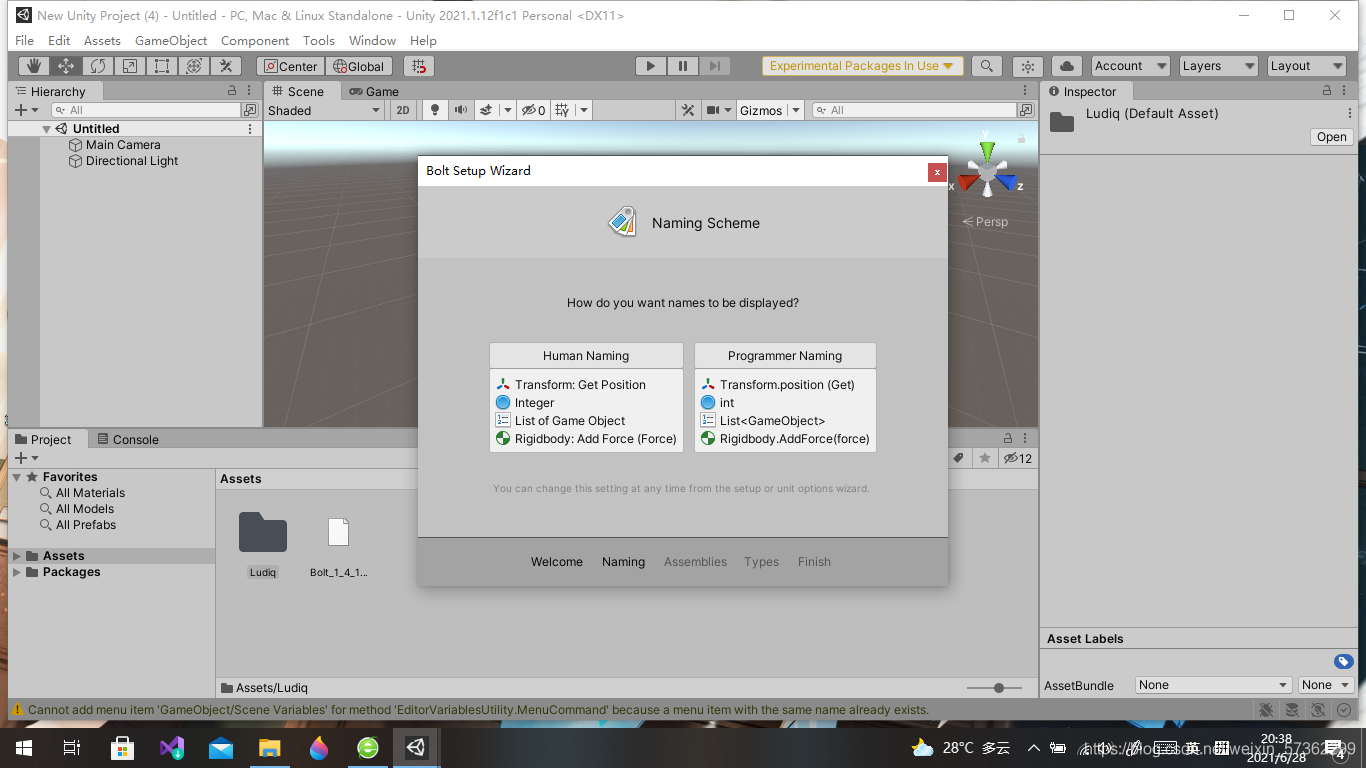
Task: Toggle Global handle rotation button
Action: [x=358, y=66]
